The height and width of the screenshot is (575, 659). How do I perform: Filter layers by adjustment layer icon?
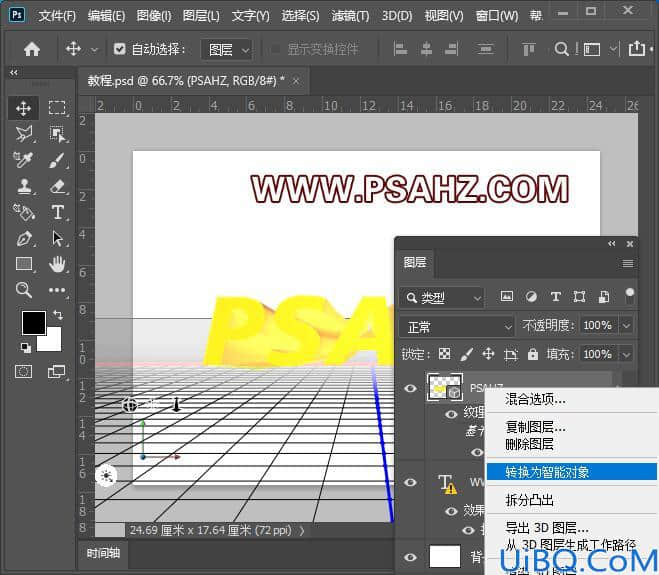(531, 297)
